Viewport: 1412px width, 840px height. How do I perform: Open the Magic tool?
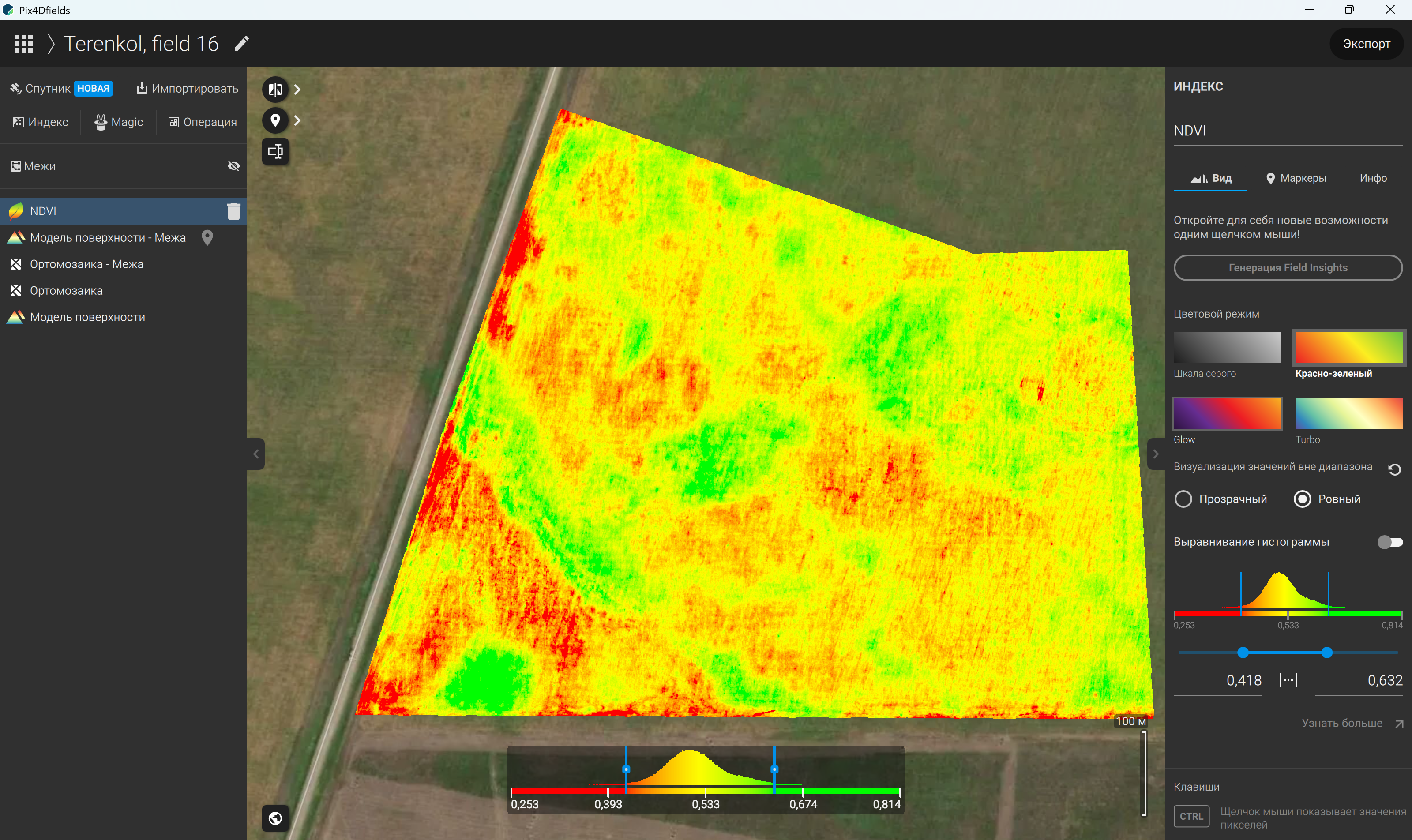point(119,122)
